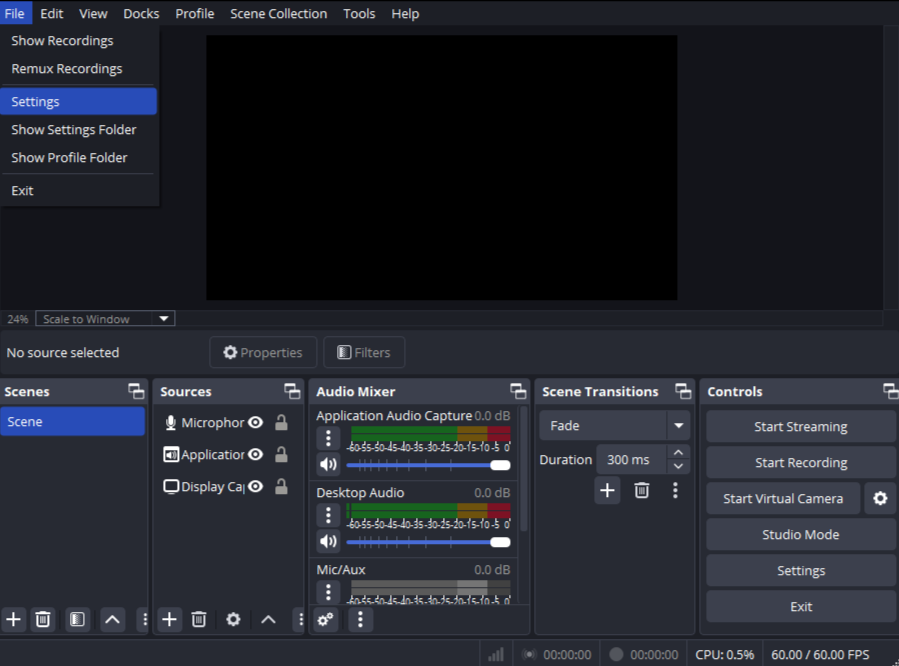Expand the Scale to Window dropdown

(164, 319)
